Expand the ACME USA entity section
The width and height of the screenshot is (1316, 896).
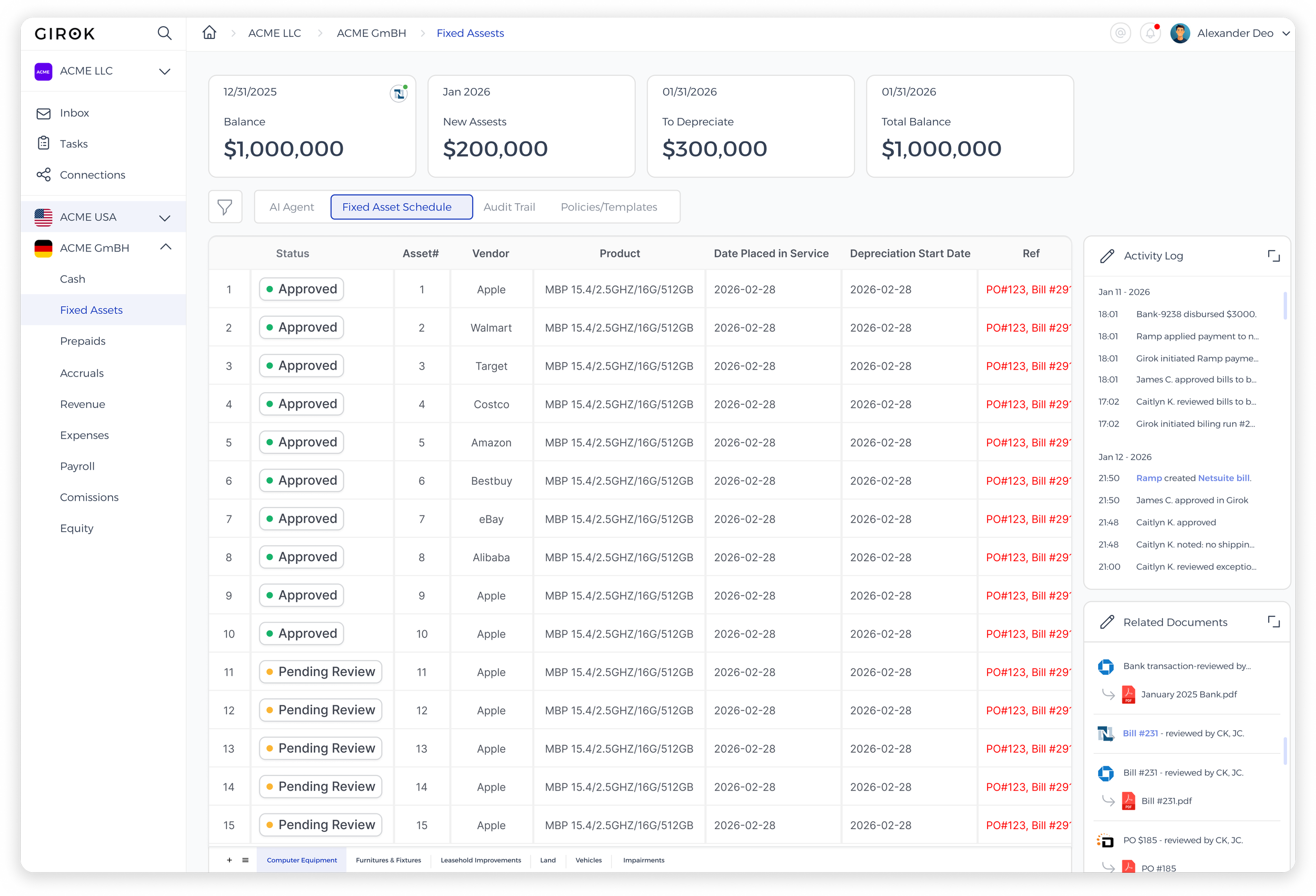tap(164, 217)
